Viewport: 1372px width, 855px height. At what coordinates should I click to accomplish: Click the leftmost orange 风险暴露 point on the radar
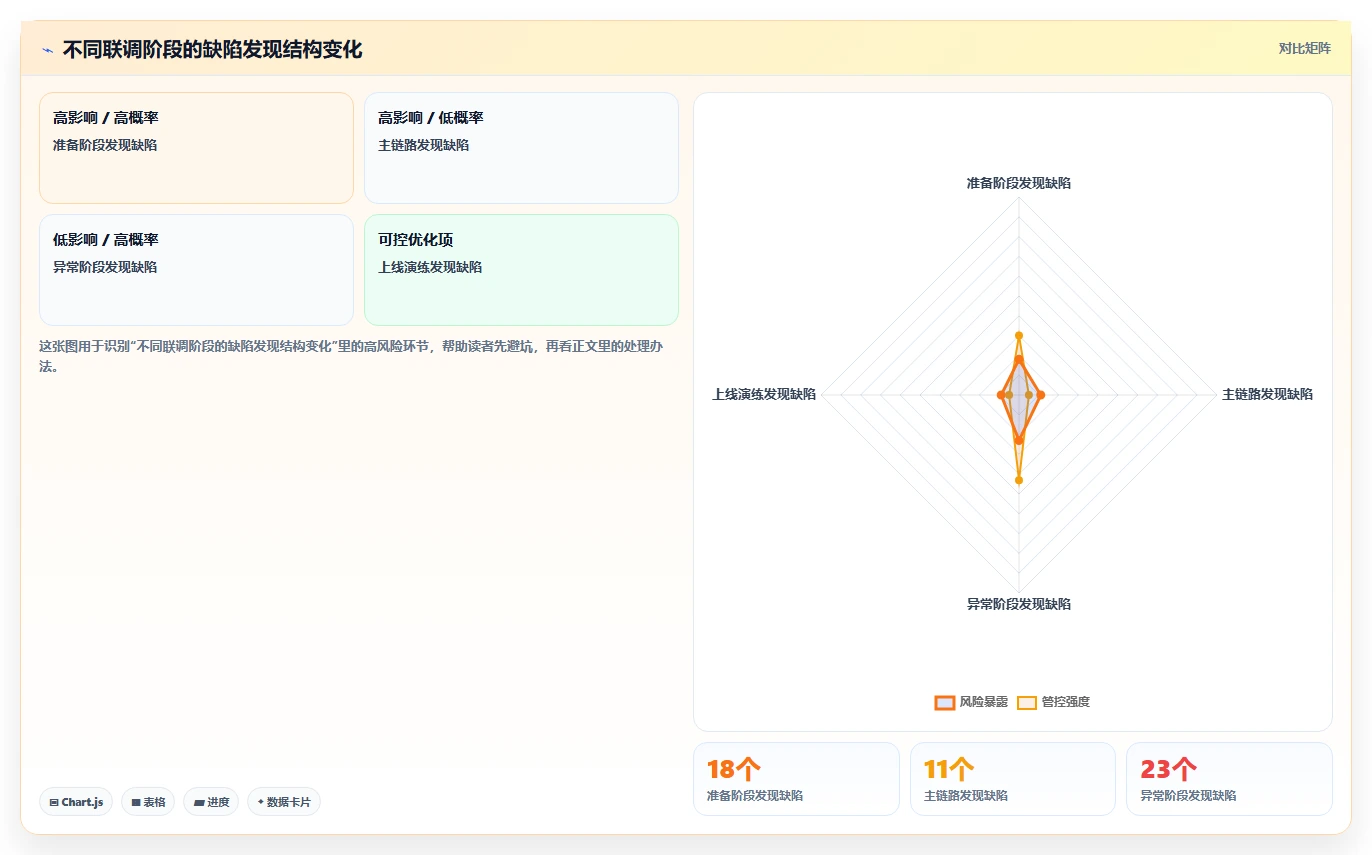click(1001, 396)
